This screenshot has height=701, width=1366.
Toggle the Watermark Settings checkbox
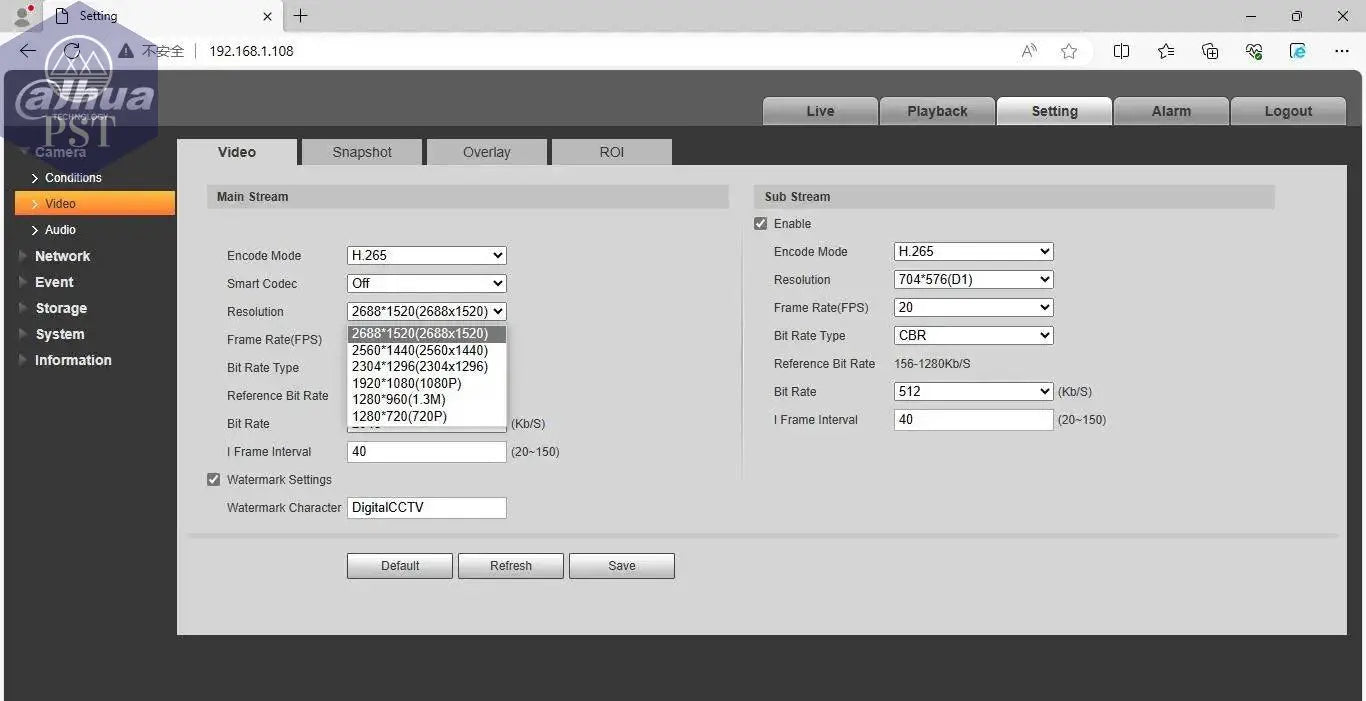tap(214, 480)
